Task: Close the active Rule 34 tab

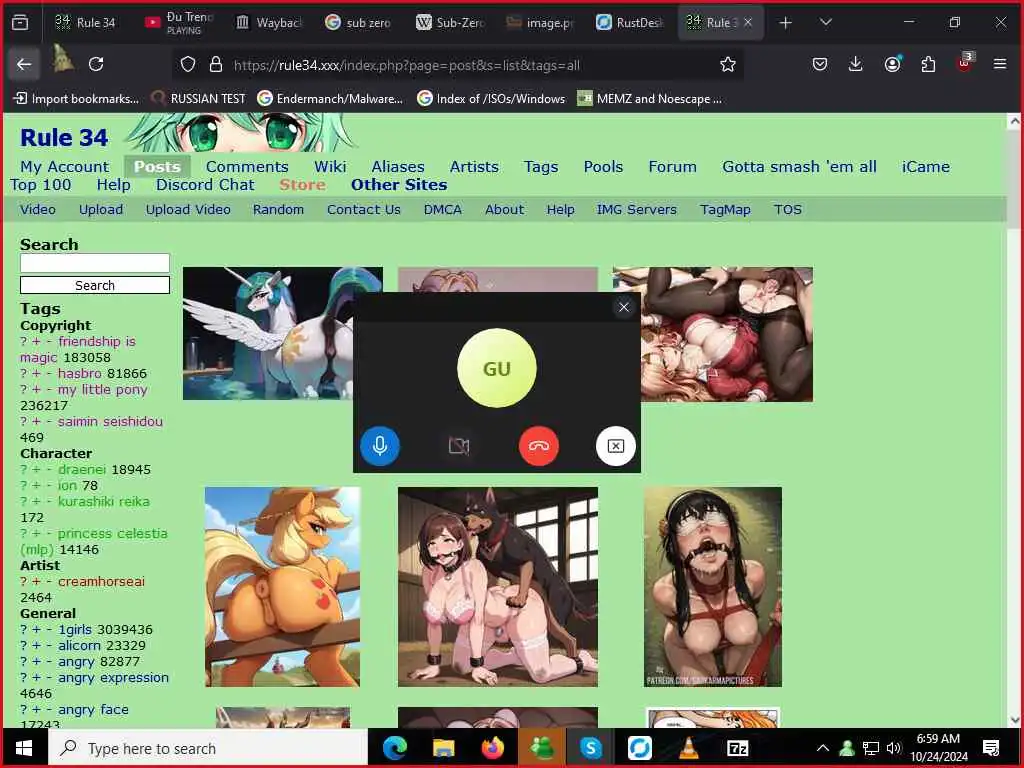Action: (748, 22)
